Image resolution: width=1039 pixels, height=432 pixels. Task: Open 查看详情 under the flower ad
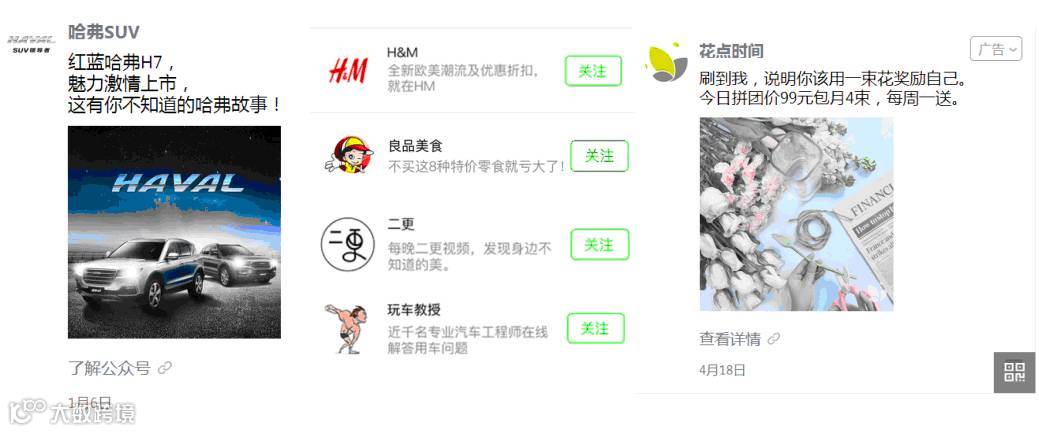[x=730, y=339]
